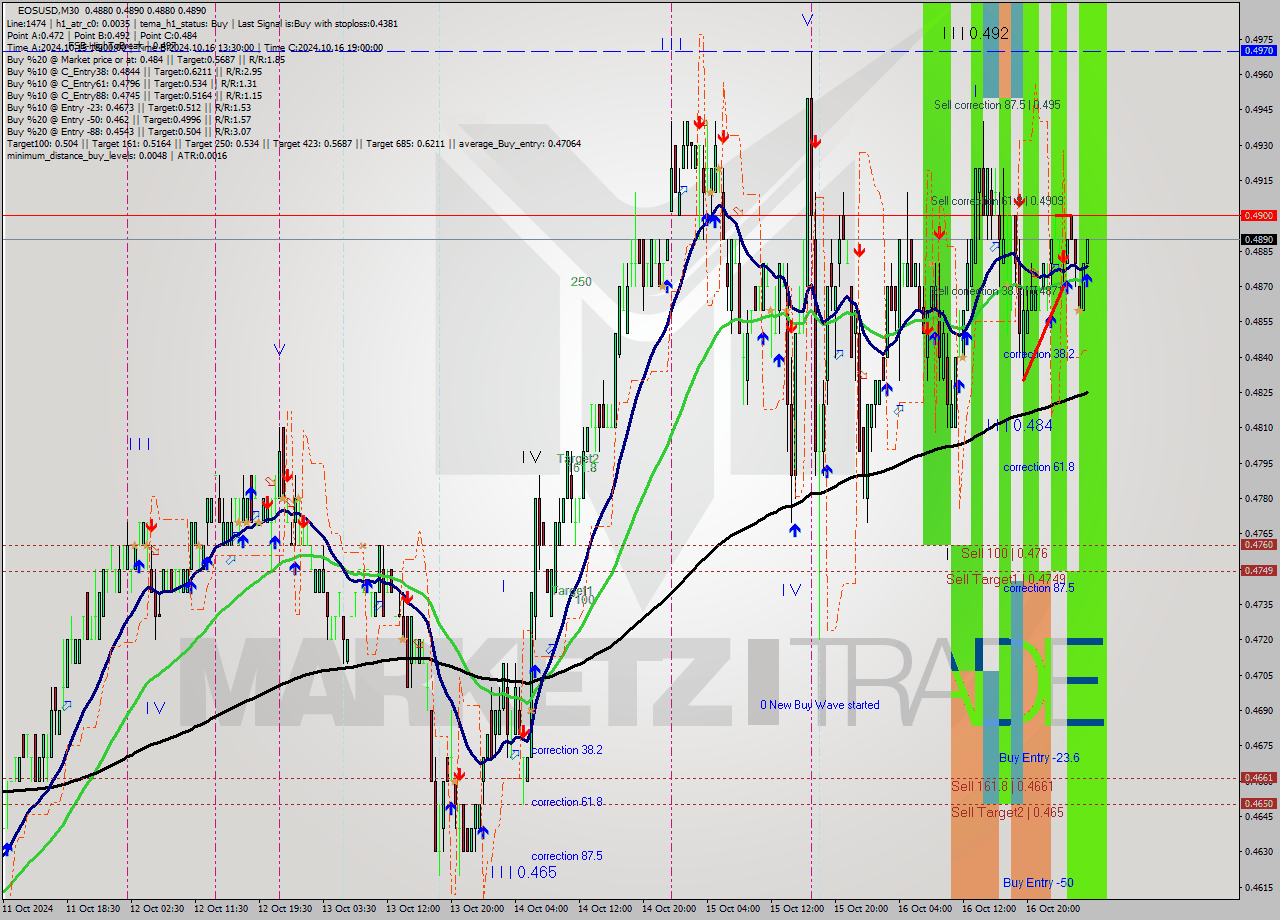
Task: Click the '12 Oct 11:30' time label
Action: pyautogui.click(x=221, y=909)
